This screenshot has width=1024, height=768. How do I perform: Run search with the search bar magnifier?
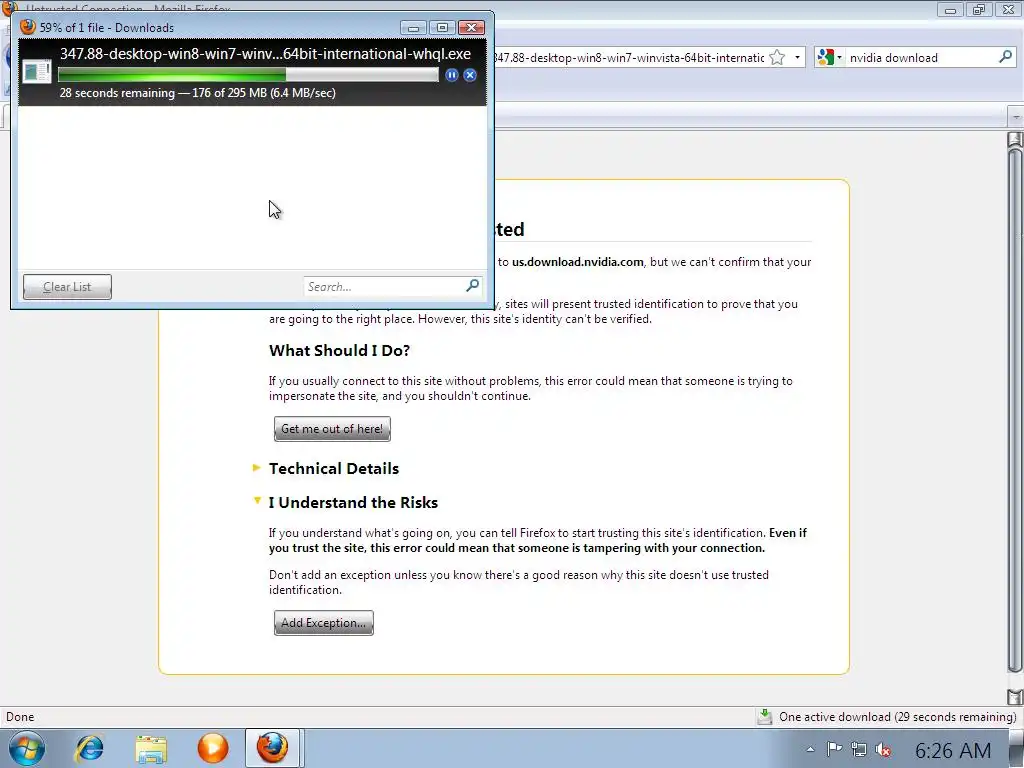pyautogui.click(x=1006, y=57)
